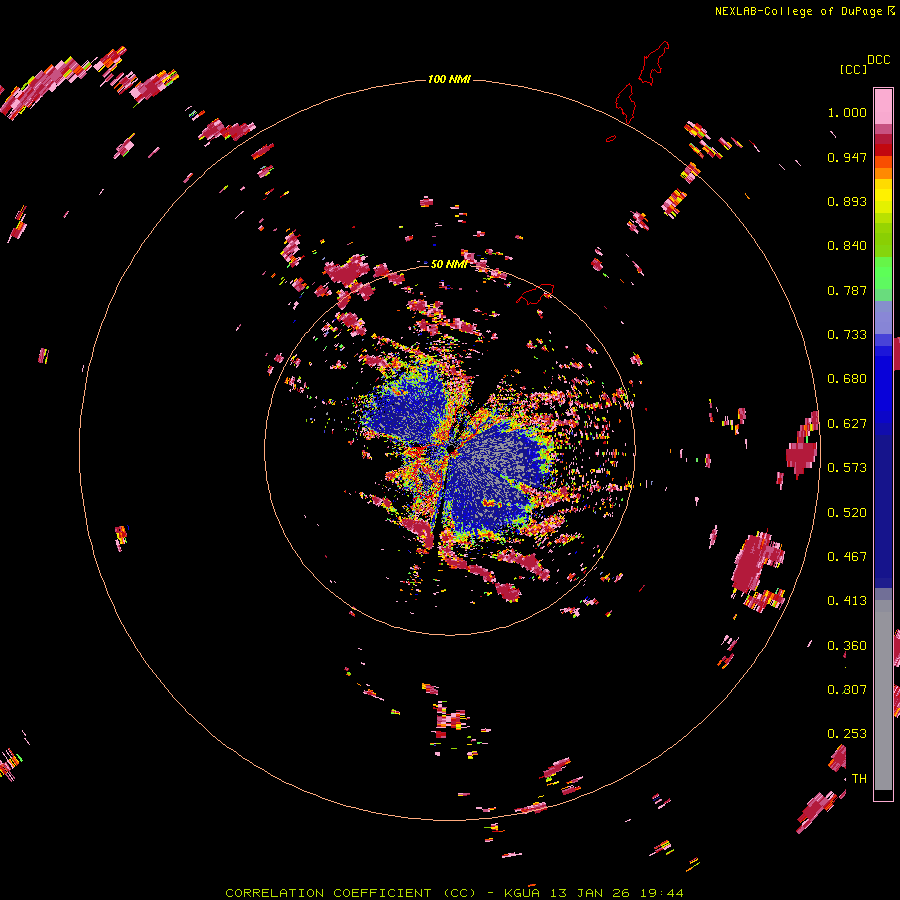Image resolution: width=900 pixels, height=900 pixels.
Task: Click the 1.000 scale value
Action: 847,113
